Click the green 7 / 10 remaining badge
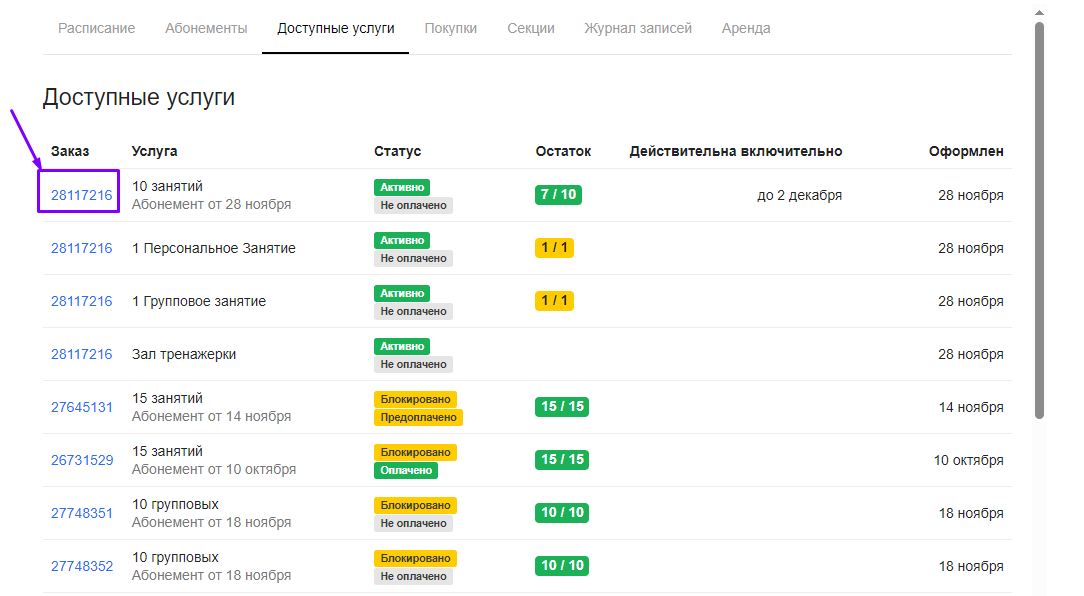This screenshot has height=596, width=1084. point(558,195)
